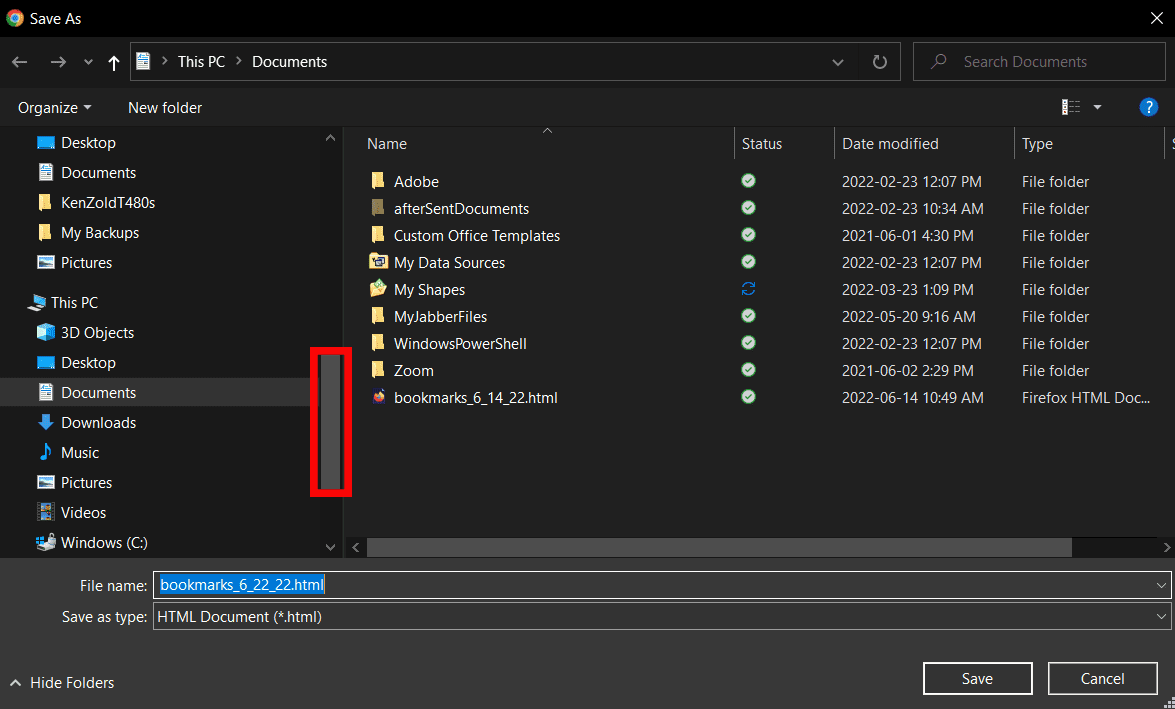Click the bookmarks_6_14_22.html file icon
Viewport: 1175px width, 709px height.
pyautogui.click(x=378, y=396)
